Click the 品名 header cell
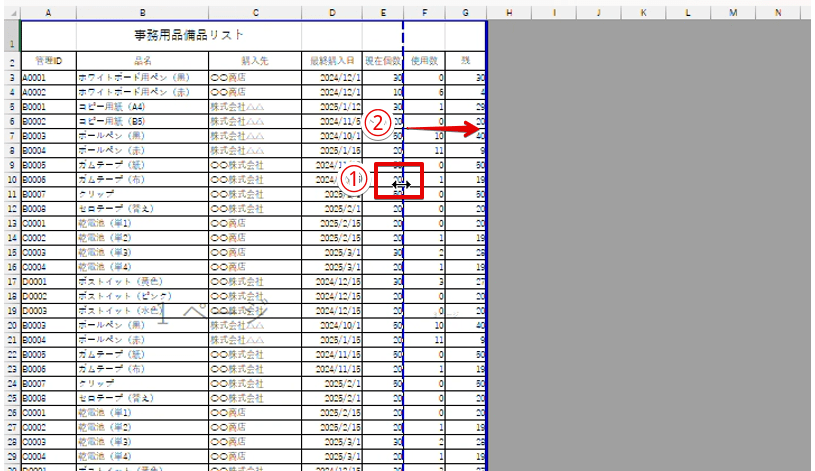 (x=142, y=62)
